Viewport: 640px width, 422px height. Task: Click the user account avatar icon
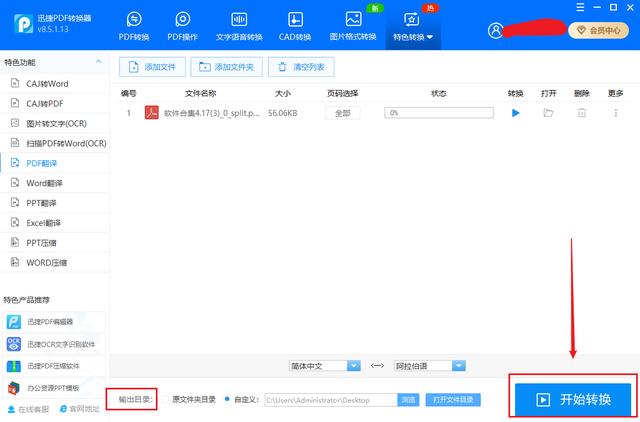pyautogui.click(x=495, y=31)
